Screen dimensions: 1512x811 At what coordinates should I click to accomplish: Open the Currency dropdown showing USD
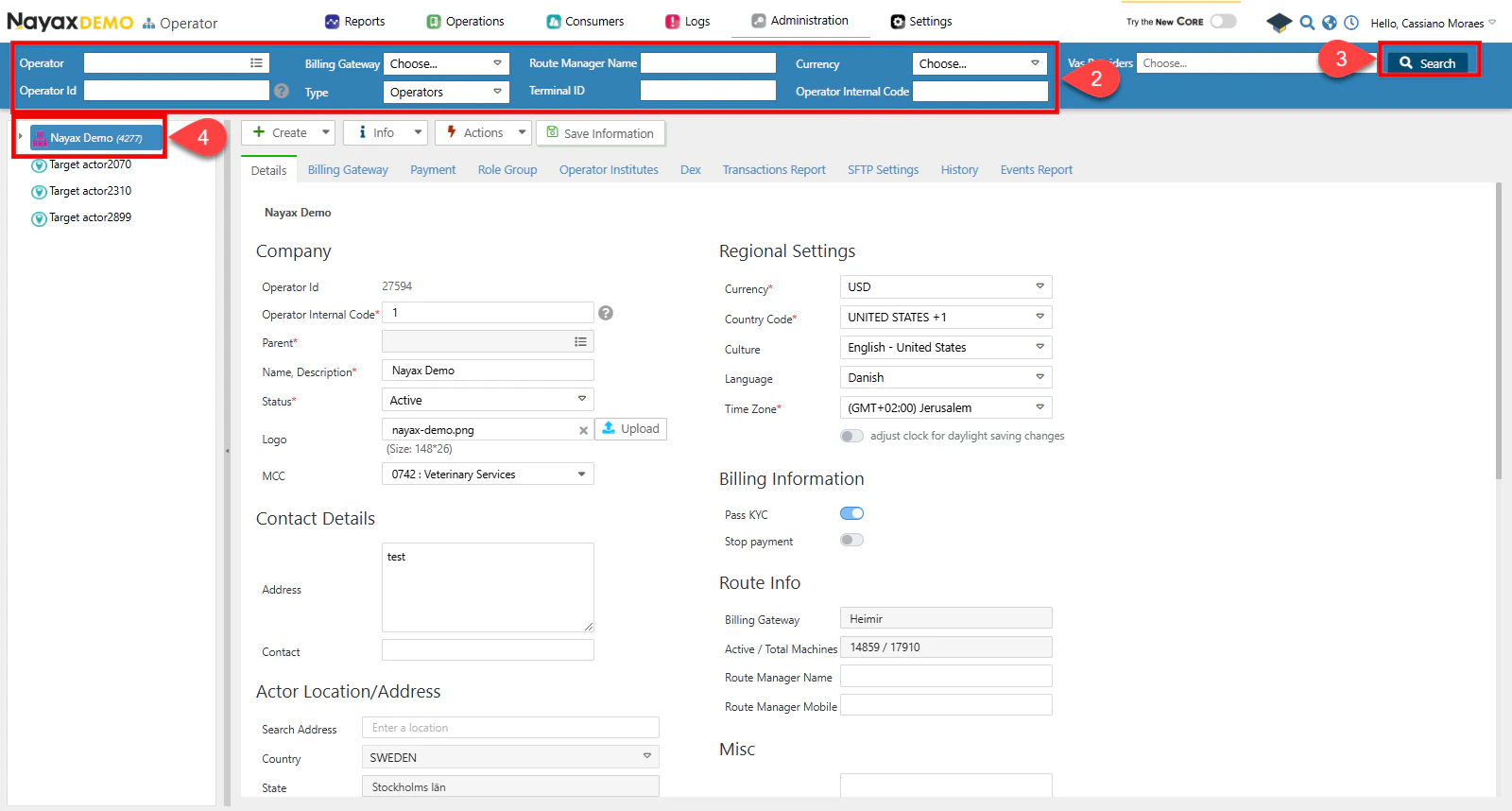pos(946,286)
